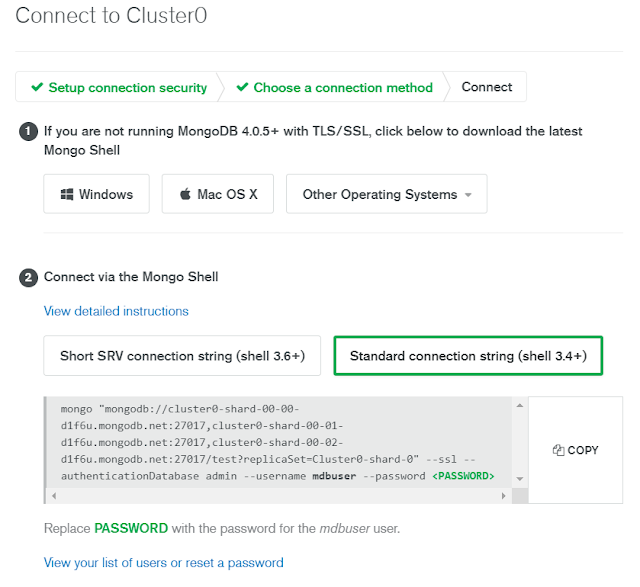Click the step 2 number badge
This screenshot has height=587, width=640.
[x=29, y=277]
